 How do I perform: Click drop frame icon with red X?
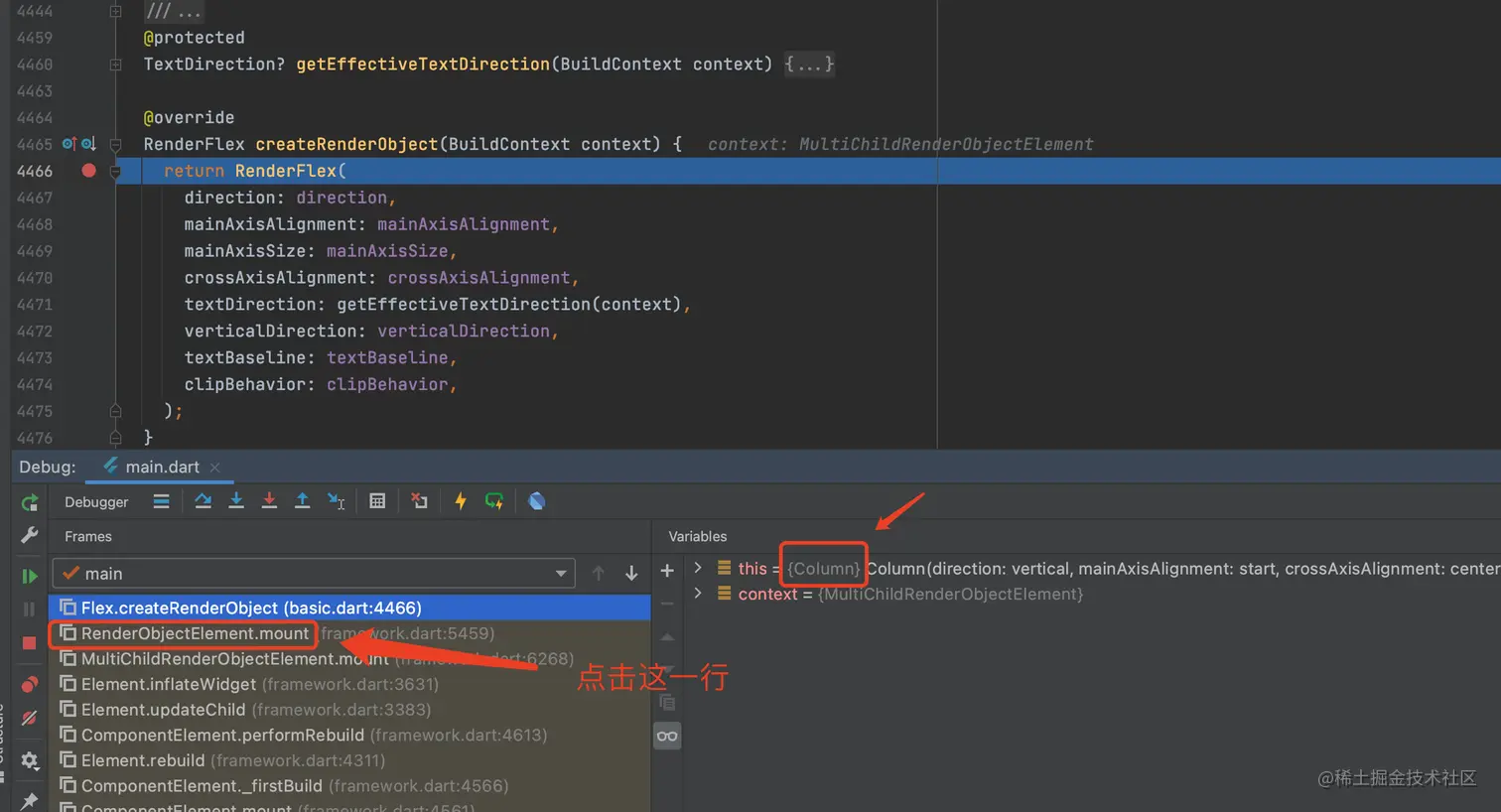tap(419, 501)
